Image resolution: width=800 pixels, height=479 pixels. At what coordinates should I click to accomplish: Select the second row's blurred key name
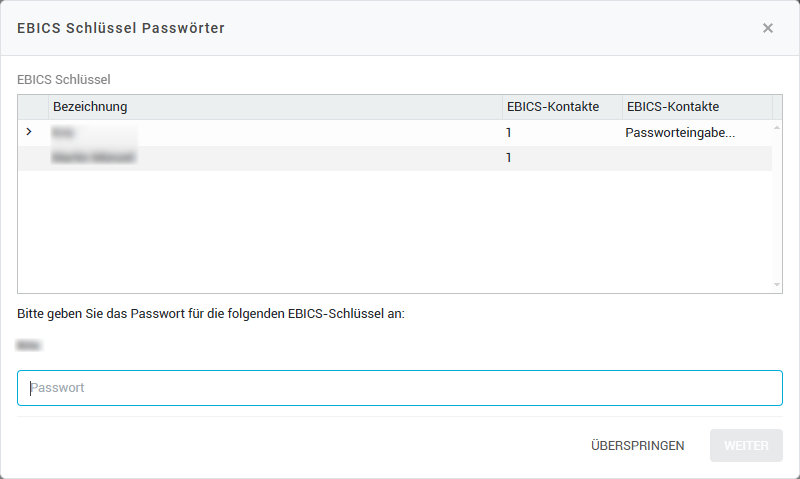pos(93,157)
